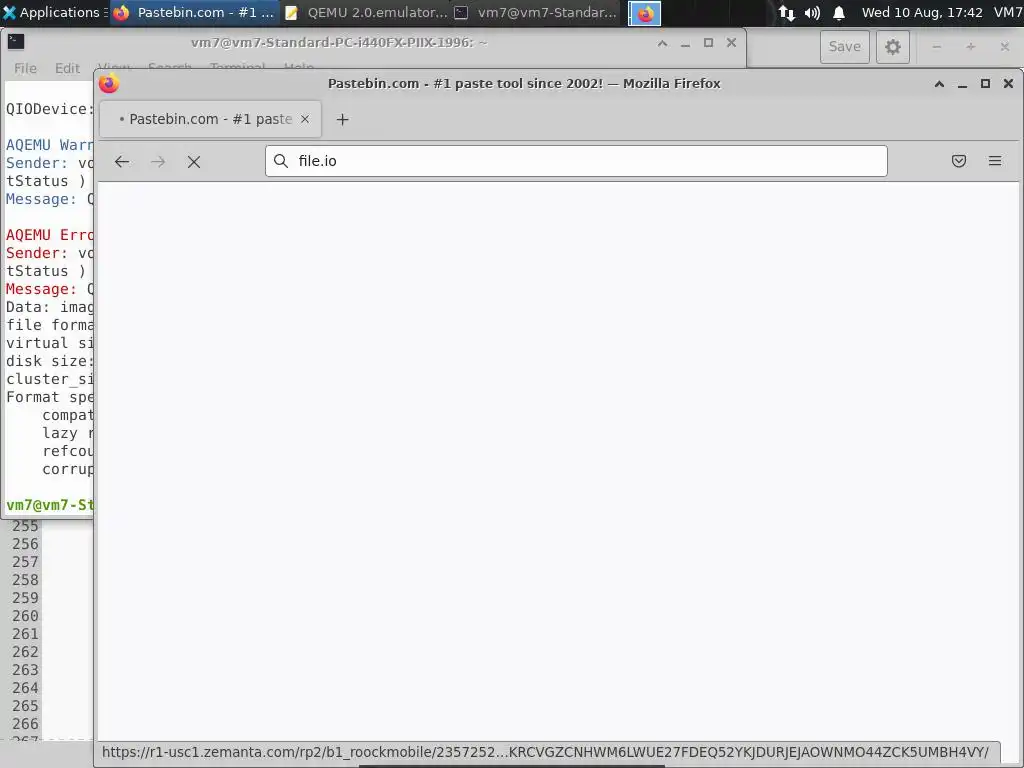Close the Firefox window
Viewport: 1024px width, 768px height.
(1008, 84)
